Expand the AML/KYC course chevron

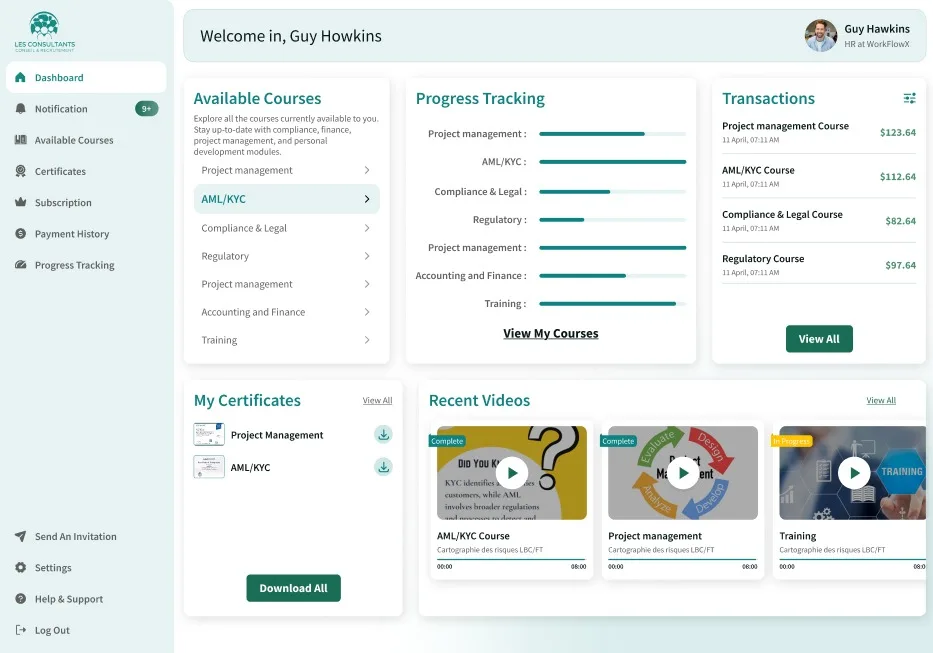367,199
